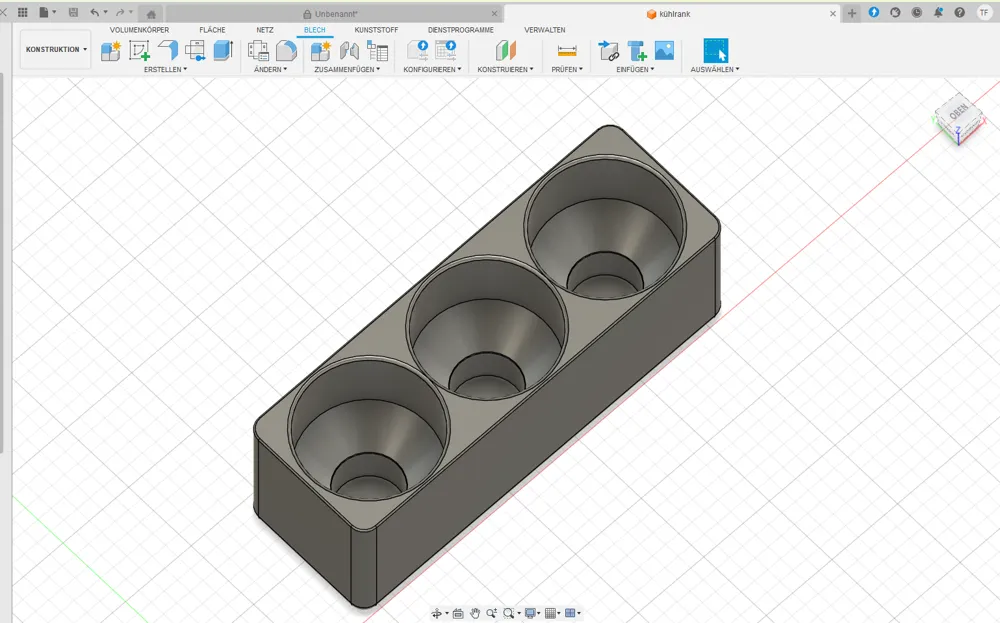Click the OBEN face of the ViewCube
The height and width of the screenshot is (623, 1000).
click(x=959, y=112)
